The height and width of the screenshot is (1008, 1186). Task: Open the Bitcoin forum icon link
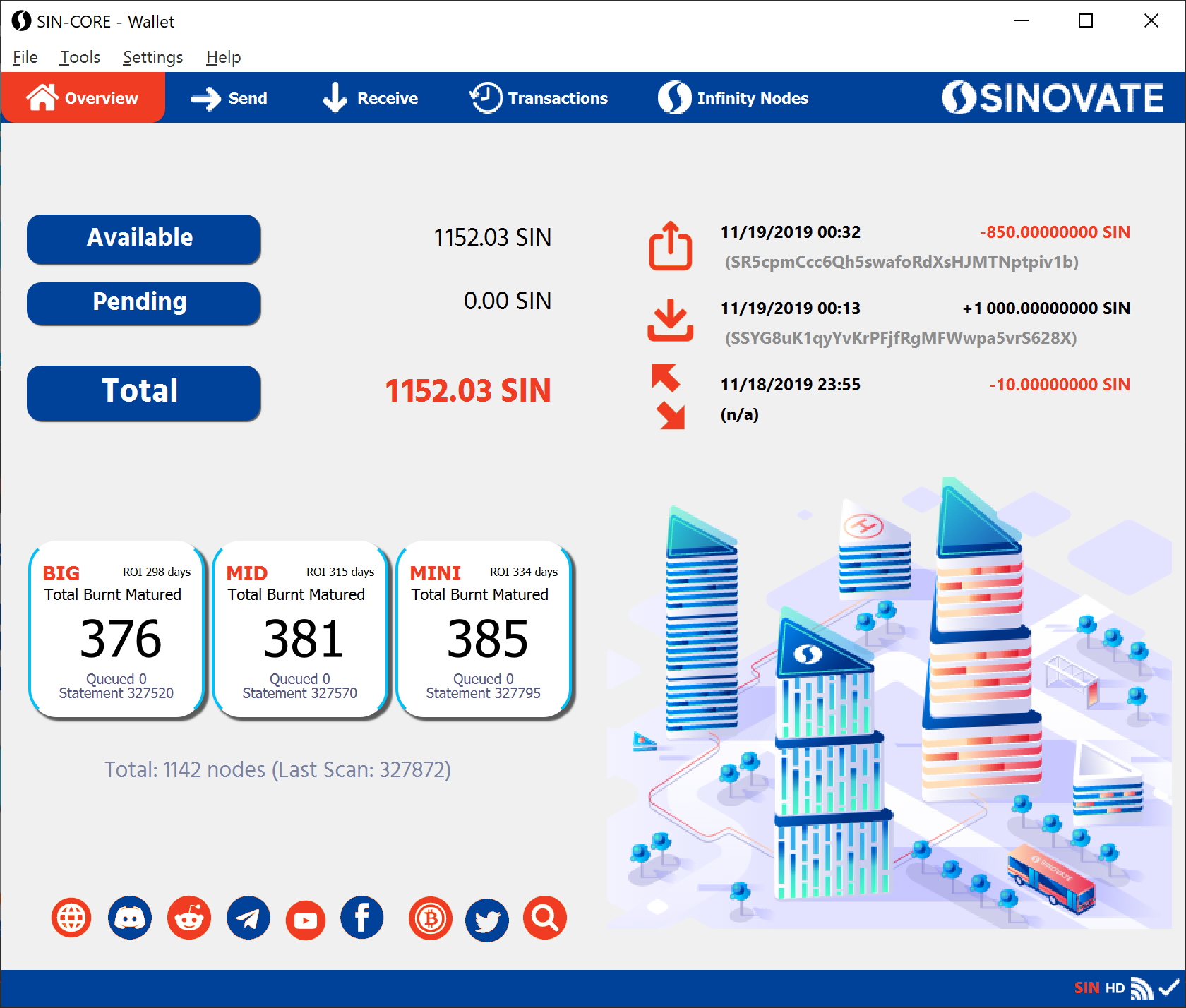click(x=431, y=918)
